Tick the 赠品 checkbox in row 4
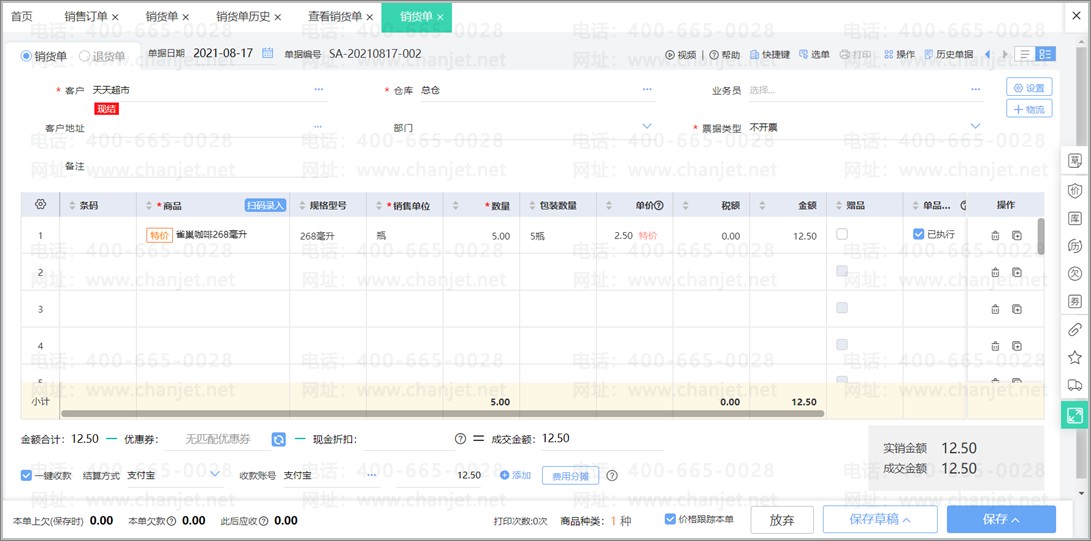 coord(842,344)
